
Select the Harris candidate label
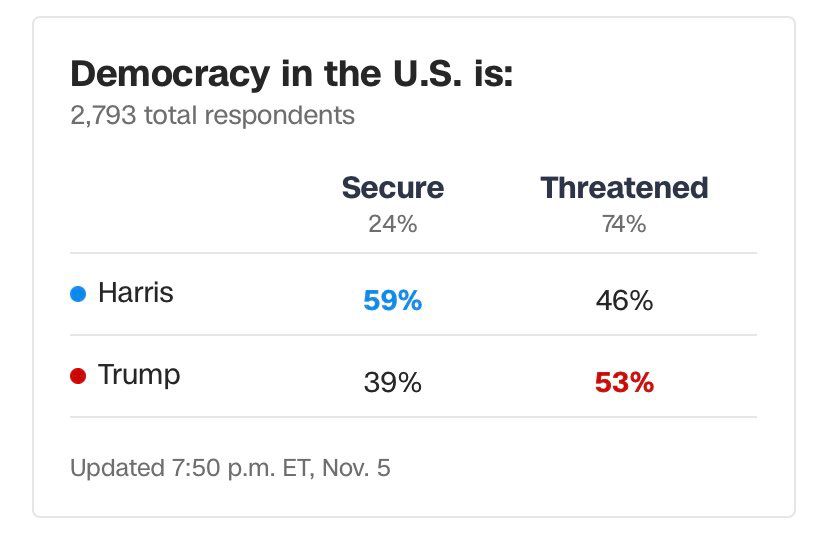click(136, 293)
